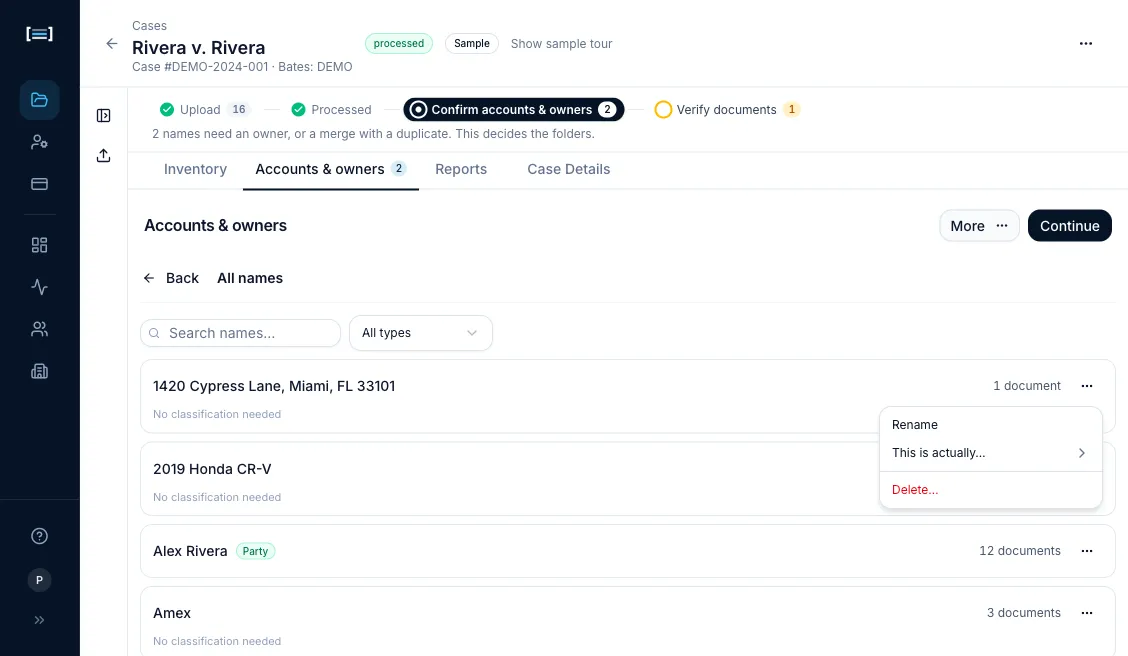Open the Cases folder icon in sidebar
The height and width of the screenshot is (656, 1128).
click(40, 100)
